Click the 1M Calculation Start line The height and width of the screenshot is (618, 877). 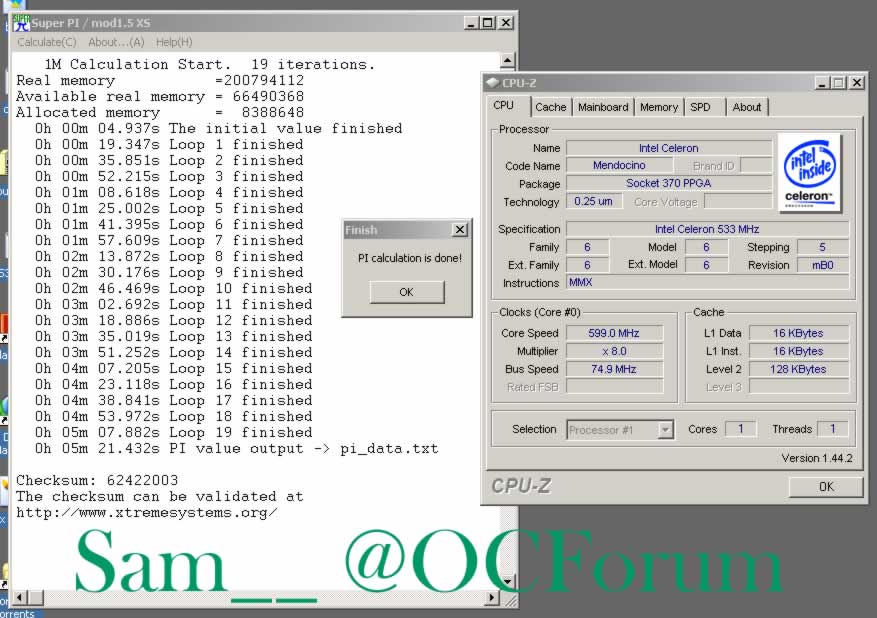click(x=210, y=64)
